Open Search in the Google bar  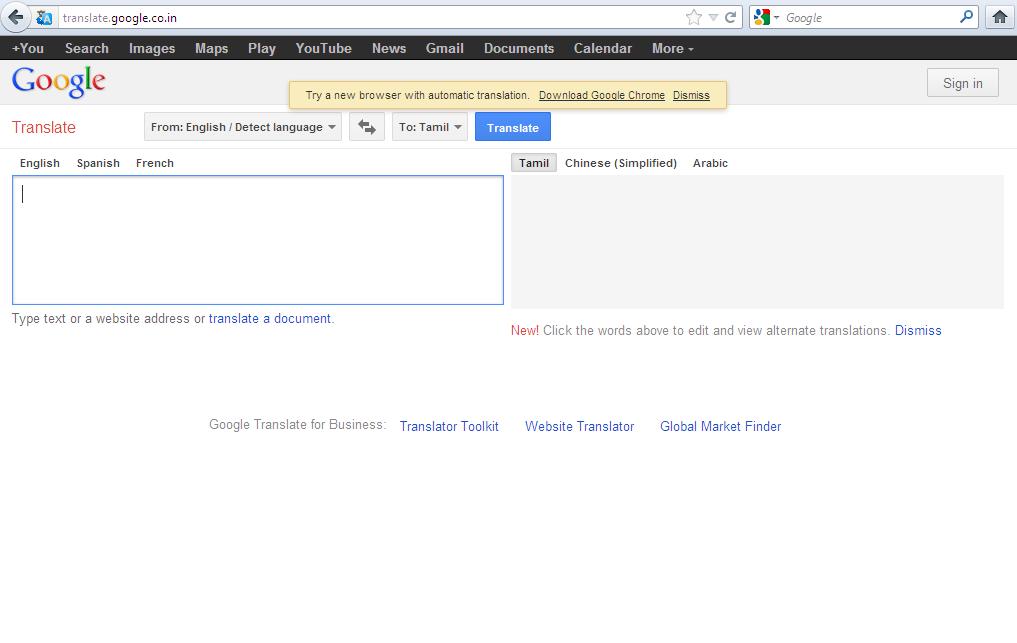pyautogui.click(x=87, y=48)
